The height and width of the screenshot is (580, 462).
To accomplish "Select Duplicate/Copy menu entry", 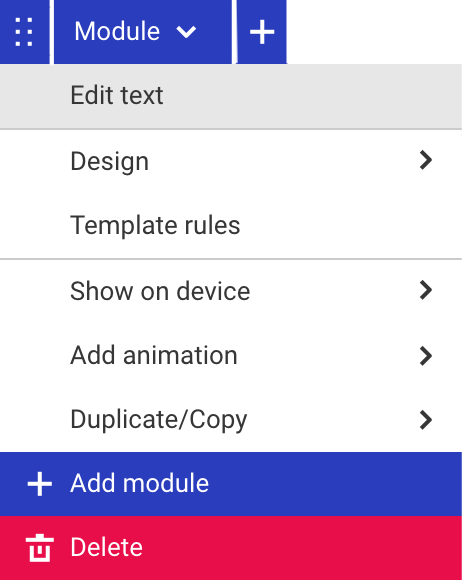I will coord(231,419).
